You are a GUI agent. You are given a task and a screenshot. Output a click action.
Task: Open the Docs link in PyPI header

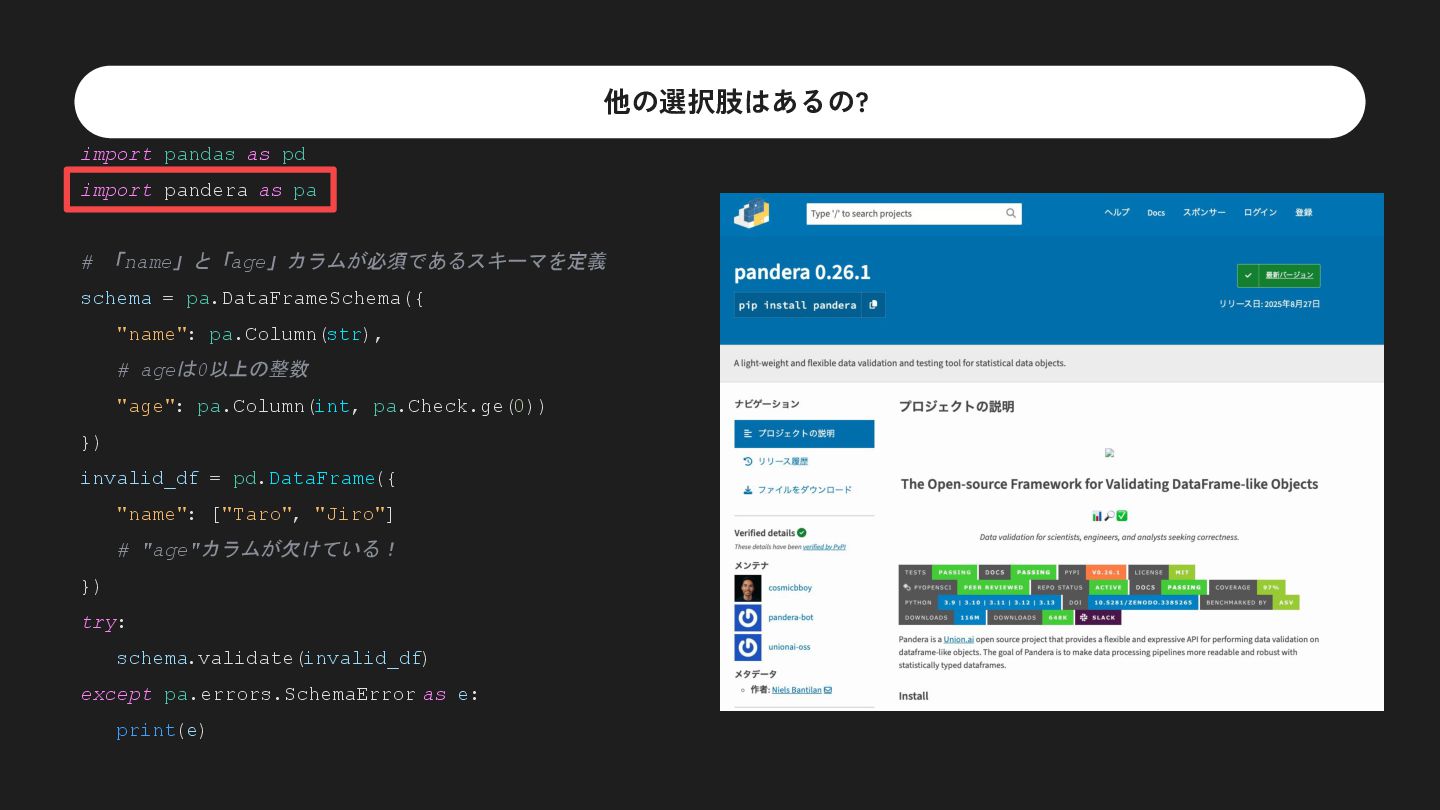[x=1156, y=212]
